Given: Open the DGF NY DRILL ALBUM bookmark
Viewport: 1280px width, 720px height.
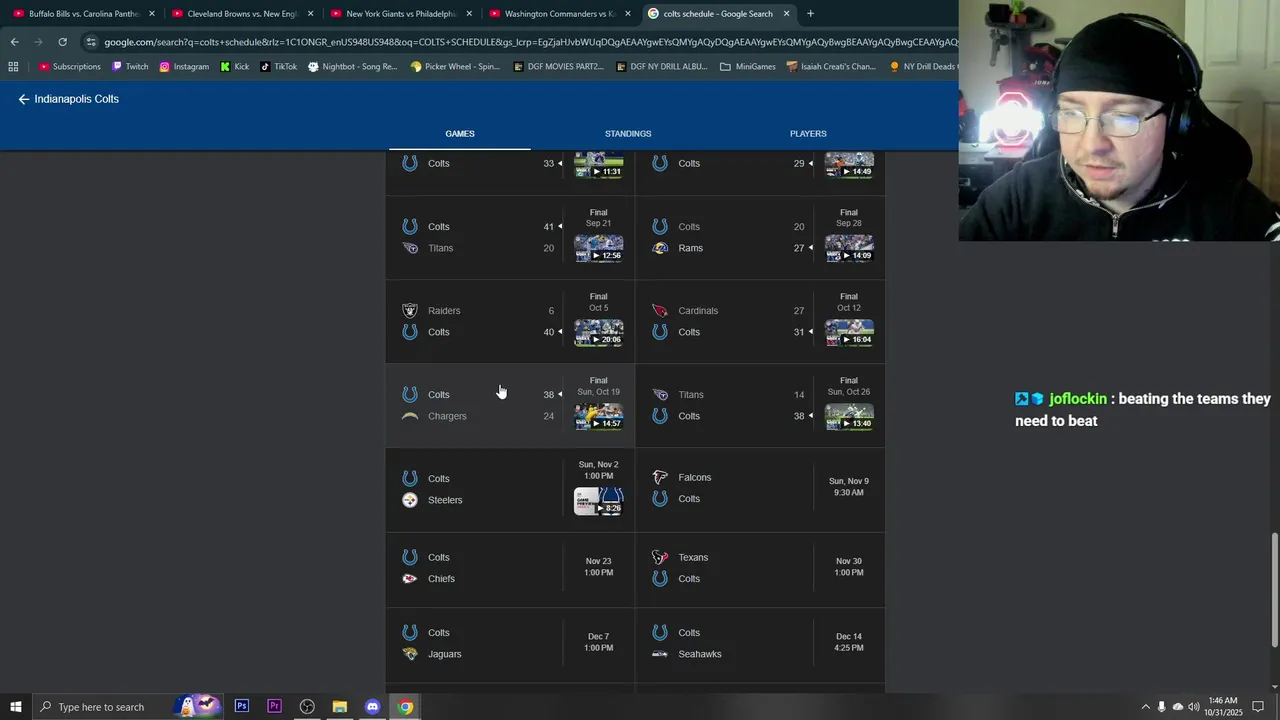Looking at the screenshot, I should 661,67.
